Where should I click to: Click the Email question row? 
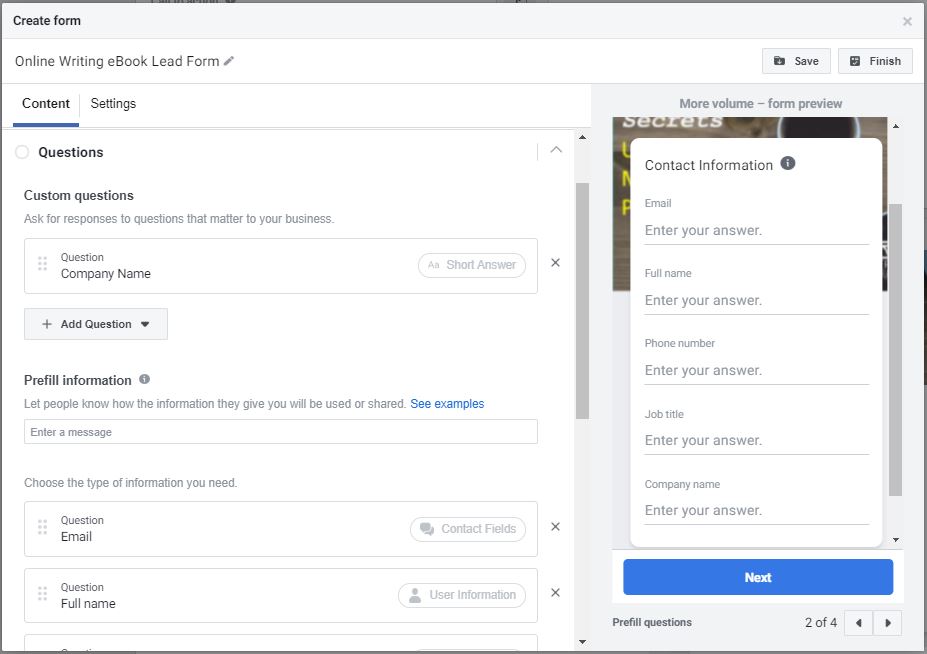(x=281, y=529)
